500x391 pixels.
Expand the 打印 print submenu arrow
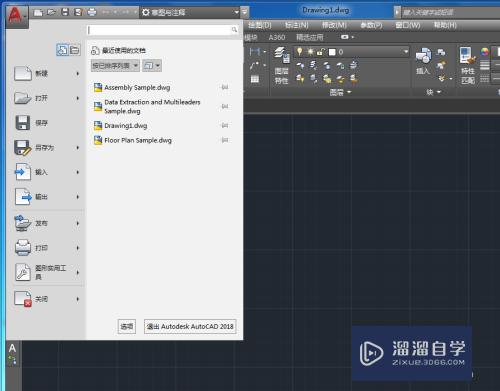pos(78,248)
